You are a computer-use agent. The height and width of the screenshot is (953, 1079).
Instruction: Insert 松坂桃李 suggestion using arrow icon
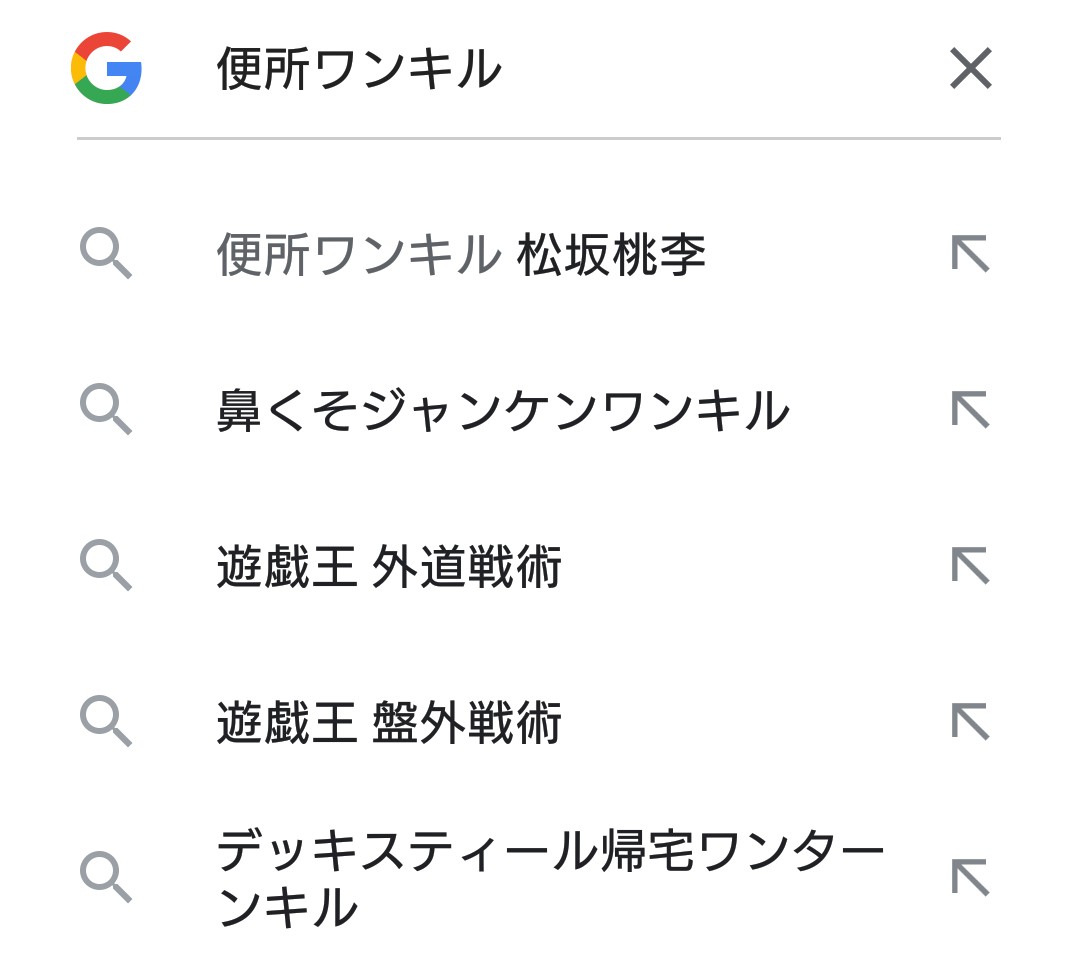[x=969, y=254]
